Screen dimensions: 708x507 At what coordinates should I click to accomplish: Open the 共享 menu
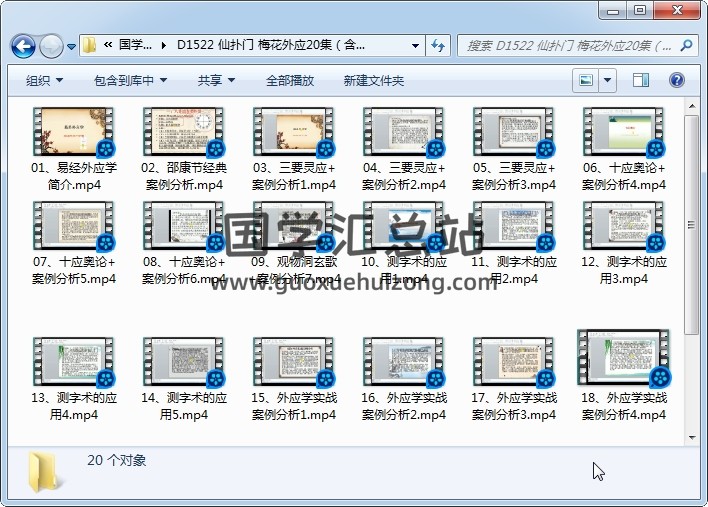215,80
